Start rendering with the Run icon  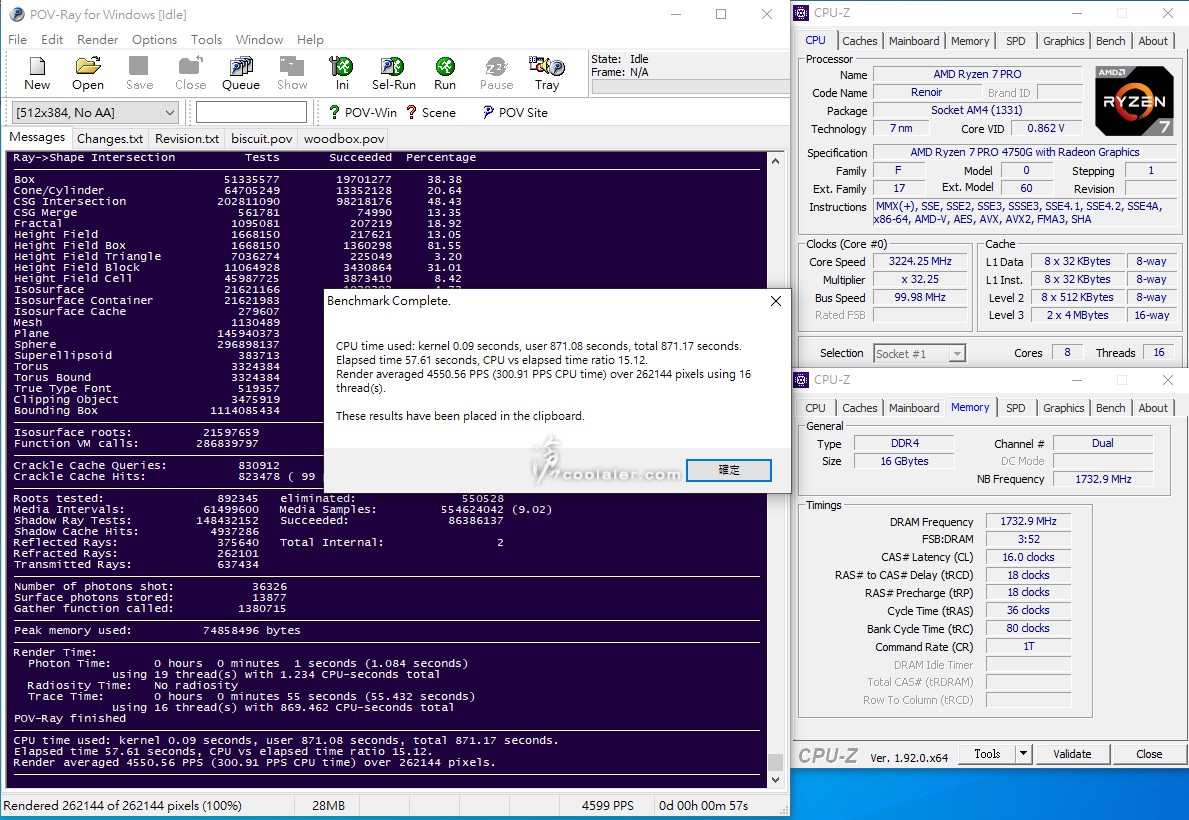[445, 74]
